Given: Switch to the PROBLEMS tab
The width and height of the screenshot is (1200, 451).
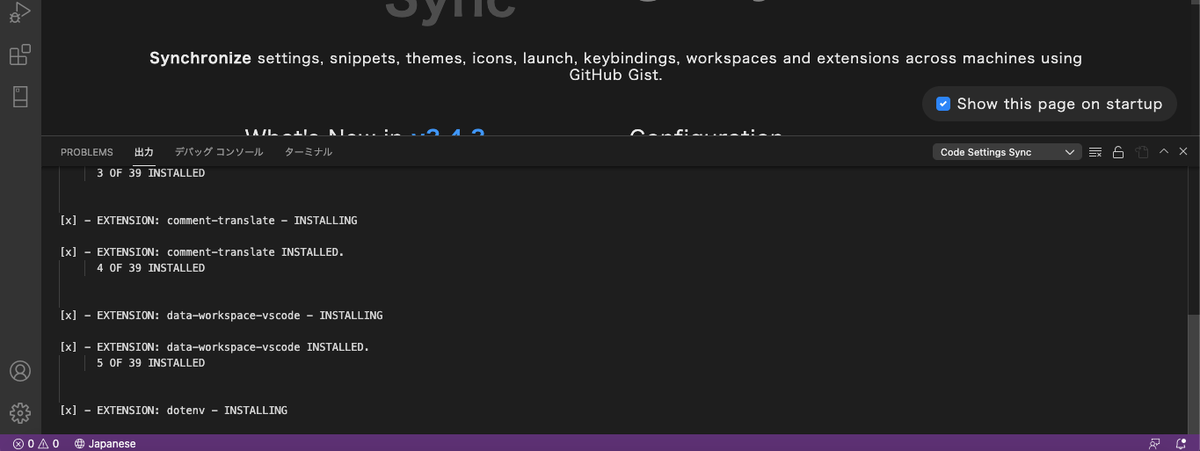Looking at the screenshot, I should coord(87,152).
